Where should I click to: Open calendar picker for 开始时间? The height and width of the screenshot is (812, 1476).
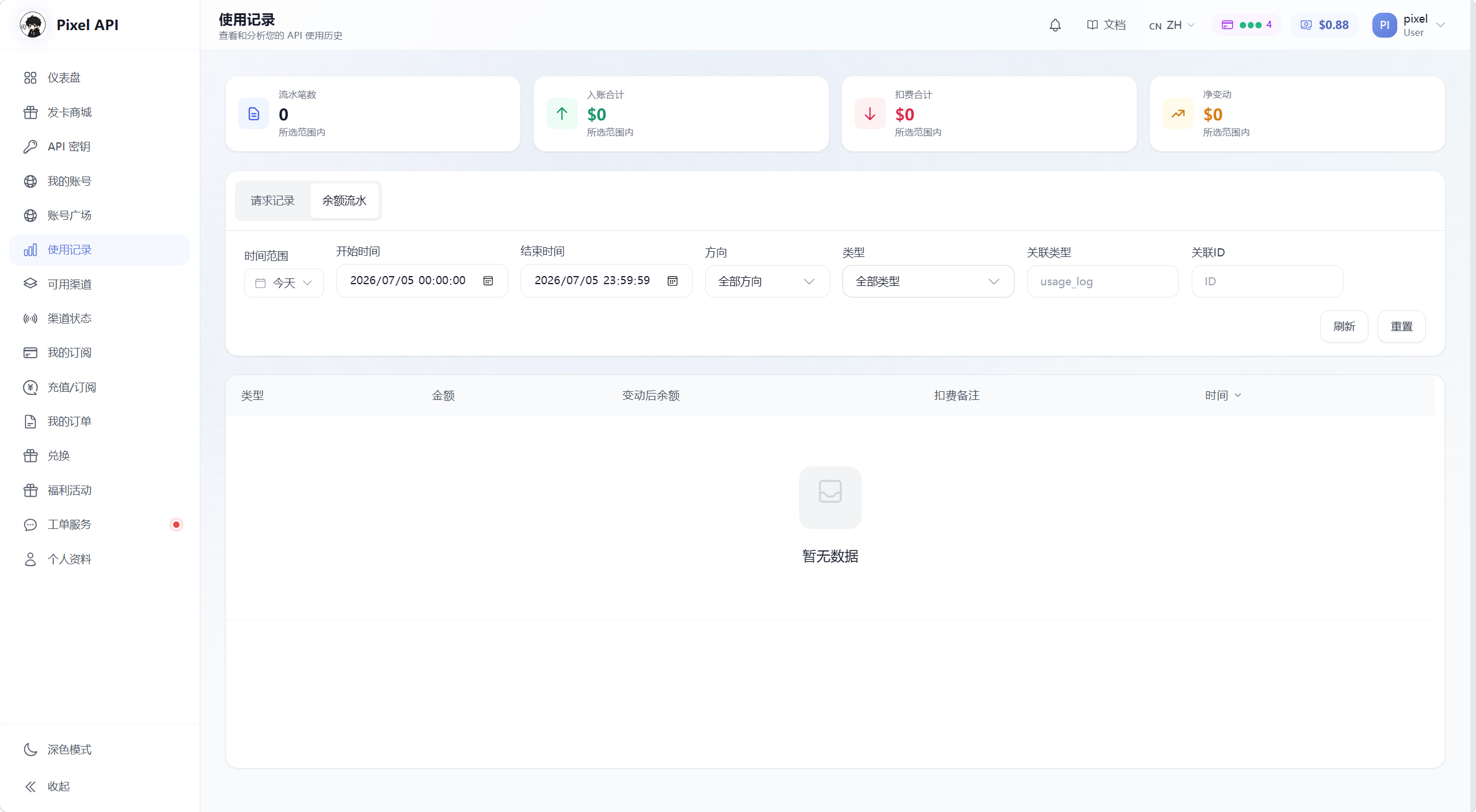(488, 281)
